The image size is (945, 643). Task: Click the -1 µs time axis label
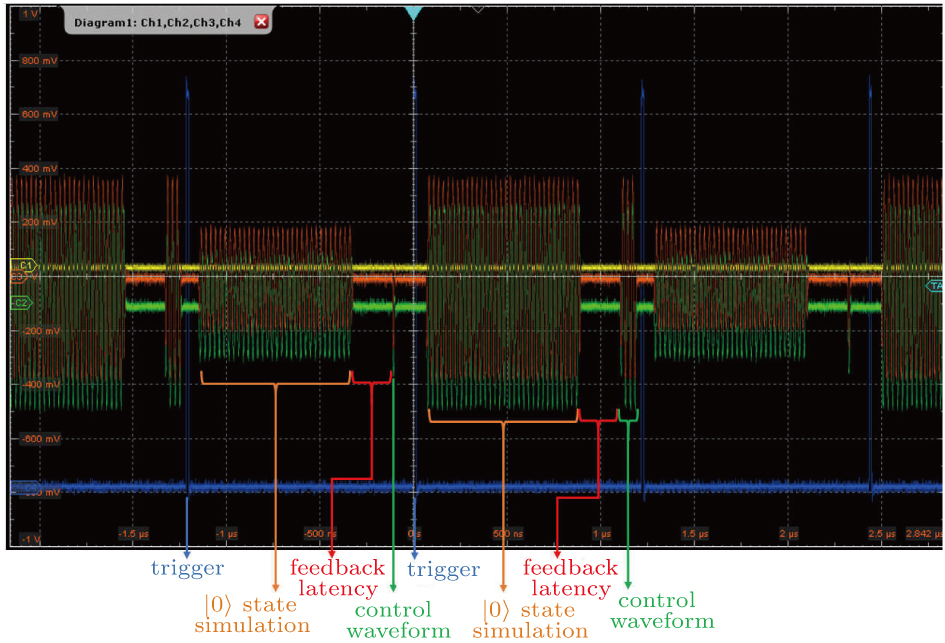pos(227,533)
